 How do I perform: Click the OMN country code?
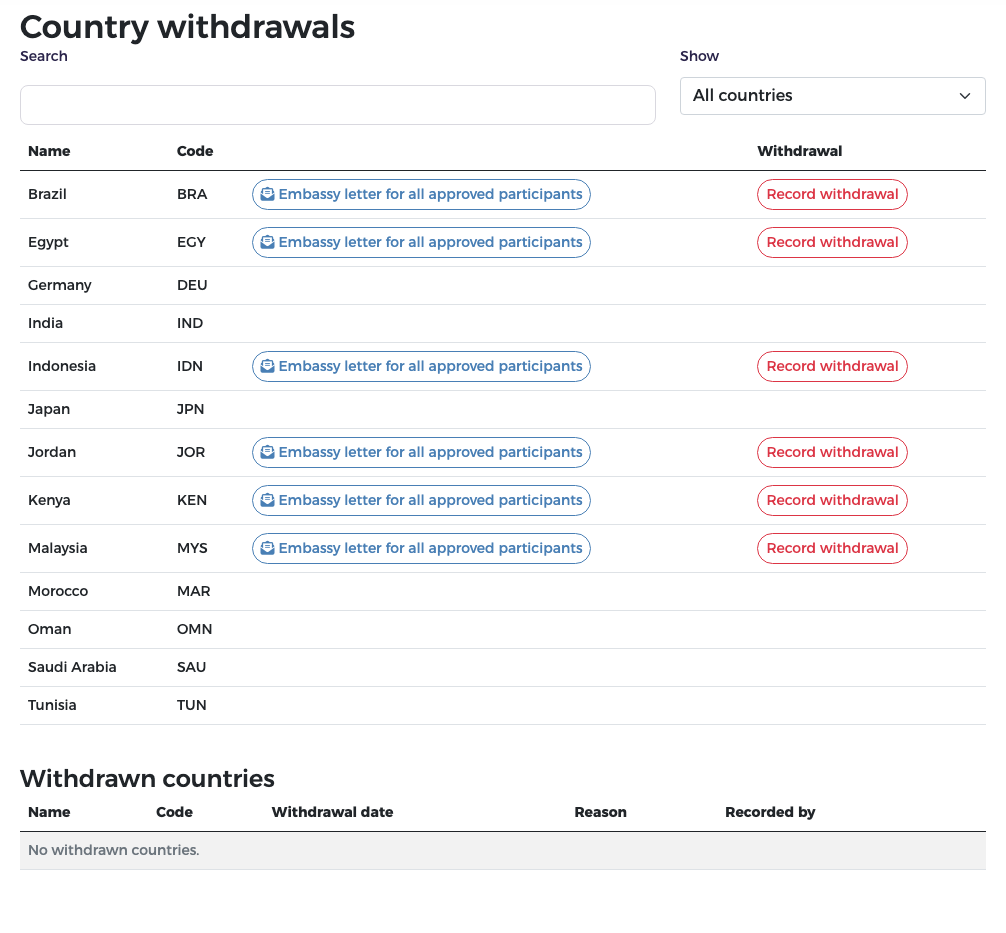194,629
